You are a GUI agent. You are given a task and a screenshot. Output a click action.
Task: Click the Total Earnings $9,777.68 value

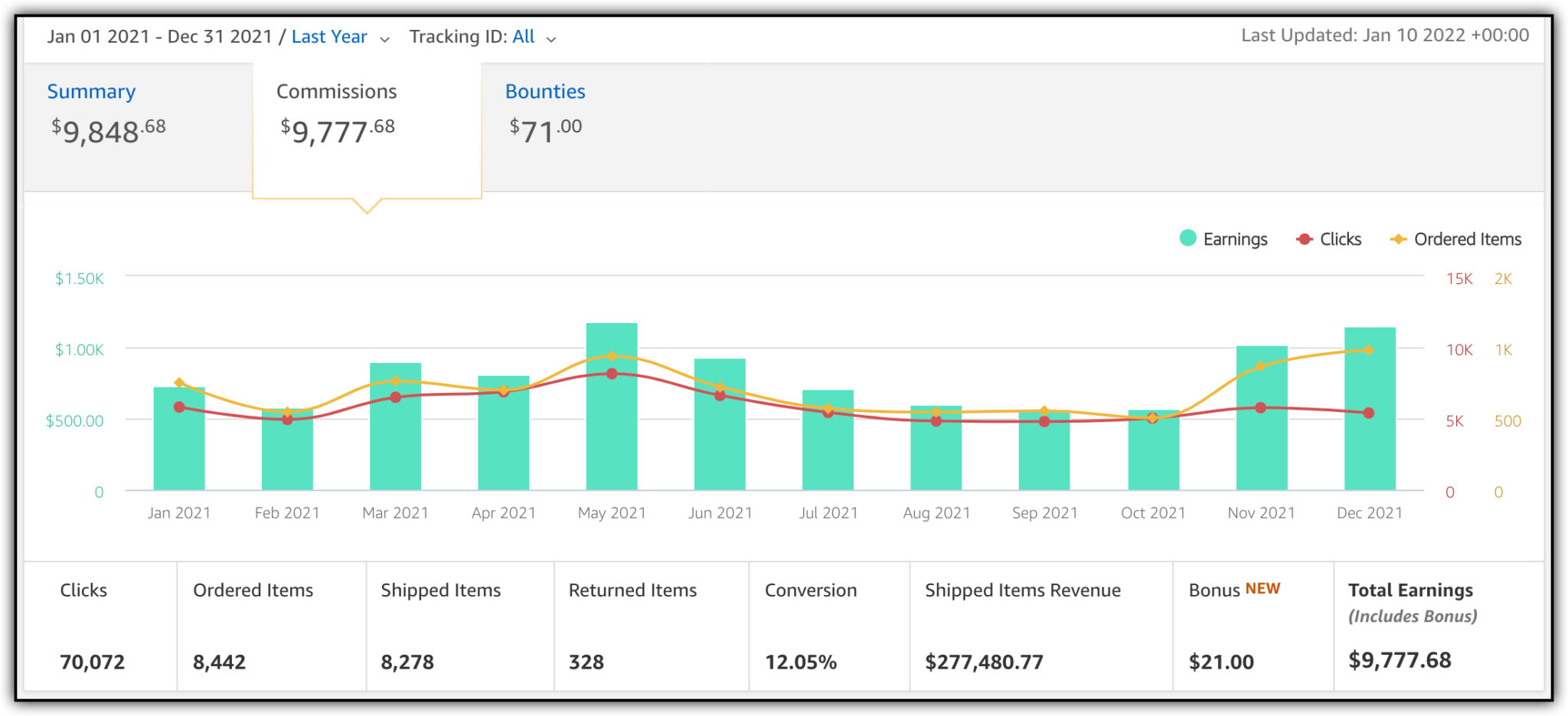point(1401,660)
